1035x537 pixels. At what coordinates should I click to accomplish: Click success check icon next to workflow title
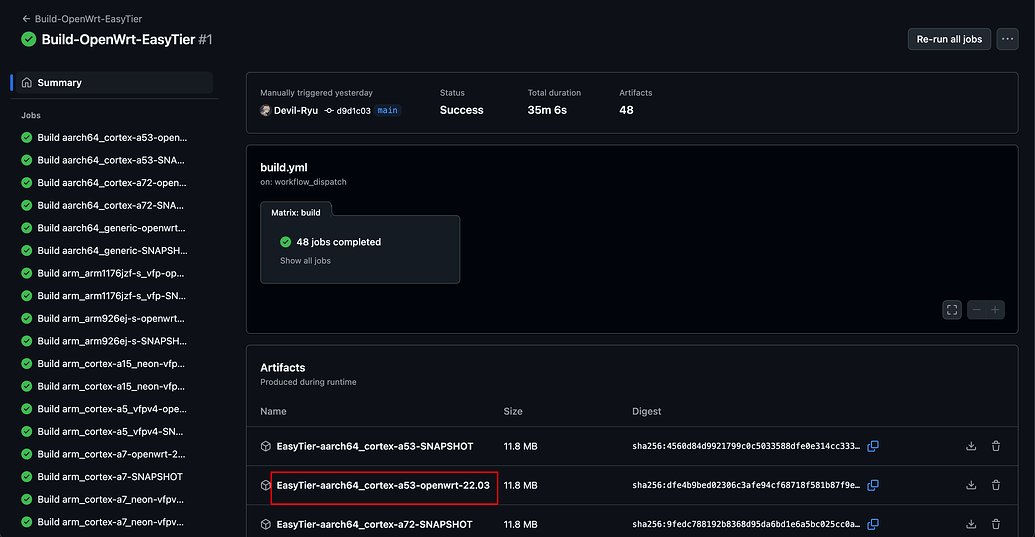click(28, 40)
